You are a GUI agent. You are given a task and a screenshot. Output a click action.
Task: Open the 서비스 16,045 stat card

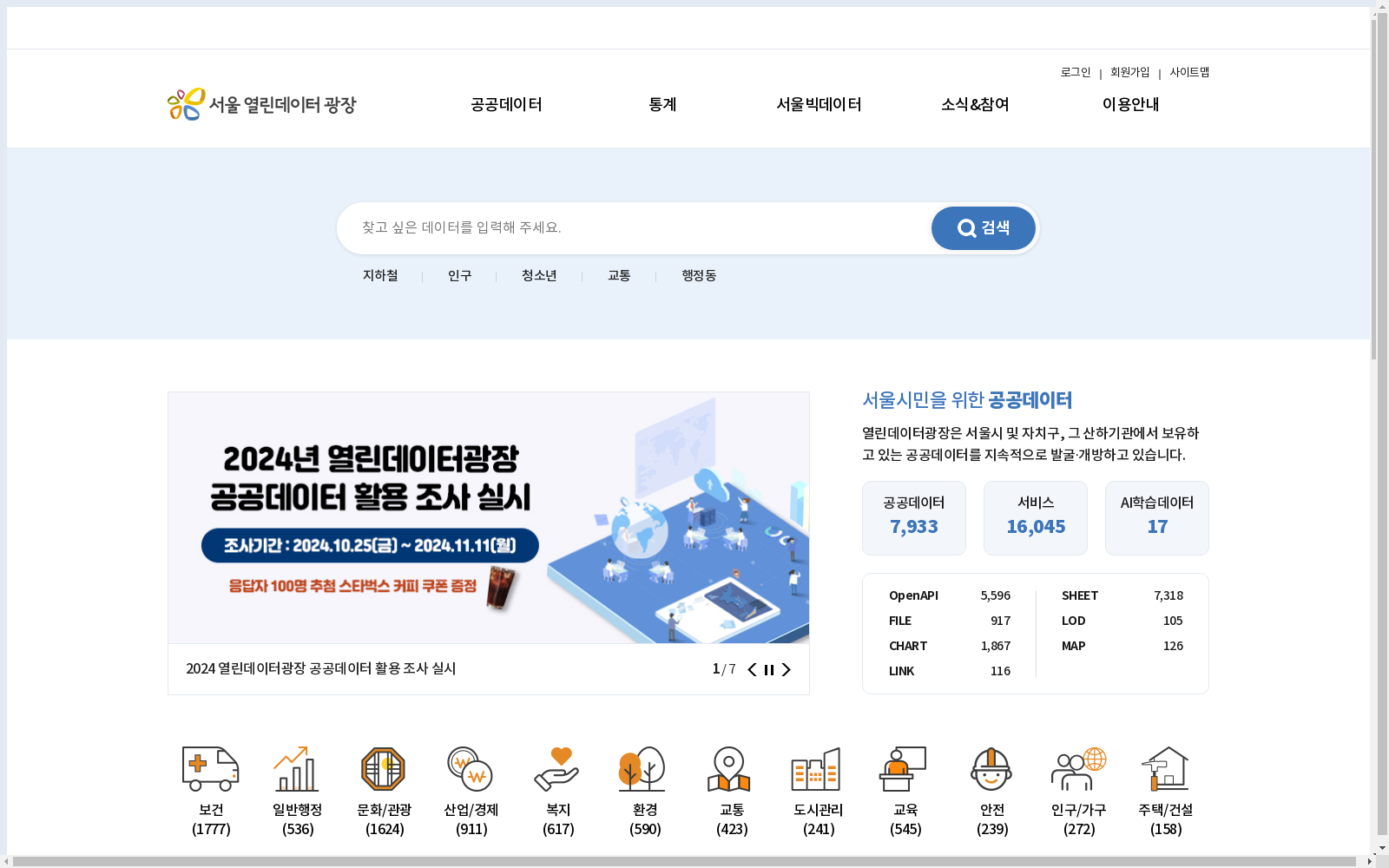coord(1036,518)
